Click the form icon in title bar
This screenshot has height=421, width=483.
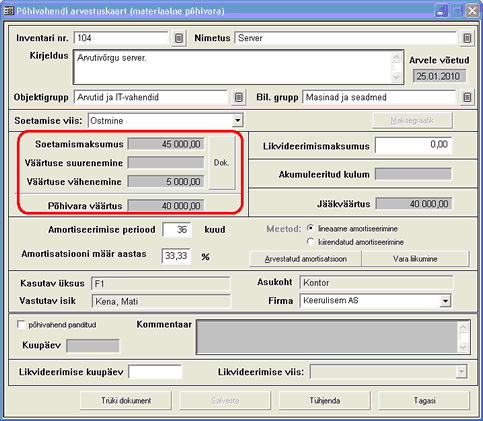coord(8,11)
